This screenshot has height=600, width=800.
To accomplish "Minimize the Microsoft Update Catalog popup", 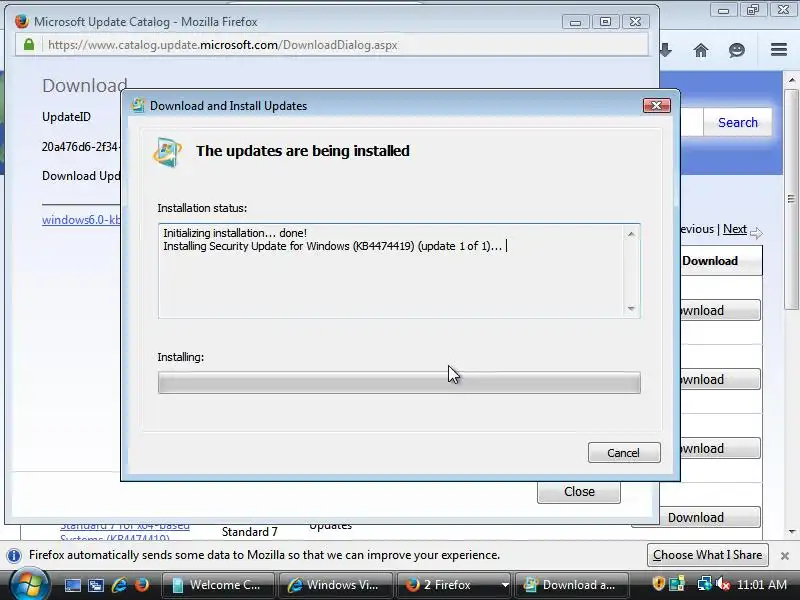I will [575, 22].
